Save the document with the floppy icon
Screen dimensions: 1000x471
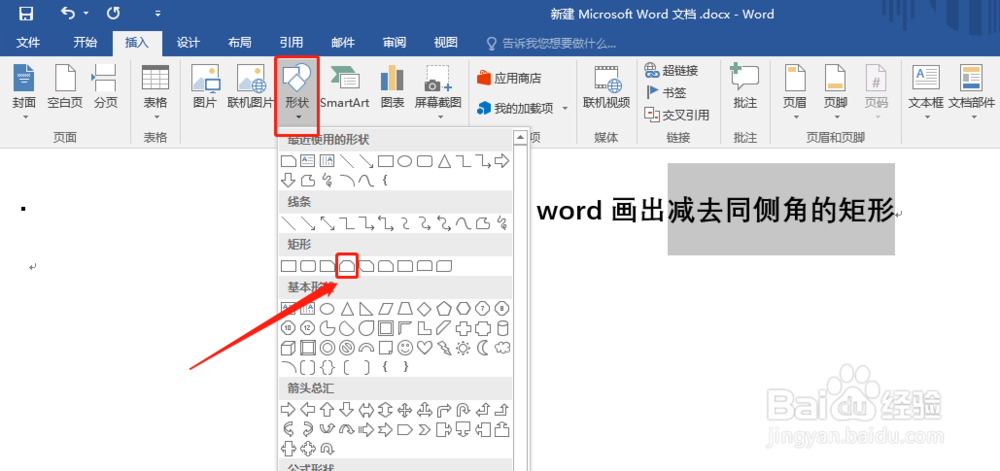pyautogui.click(x=26, y=13)
